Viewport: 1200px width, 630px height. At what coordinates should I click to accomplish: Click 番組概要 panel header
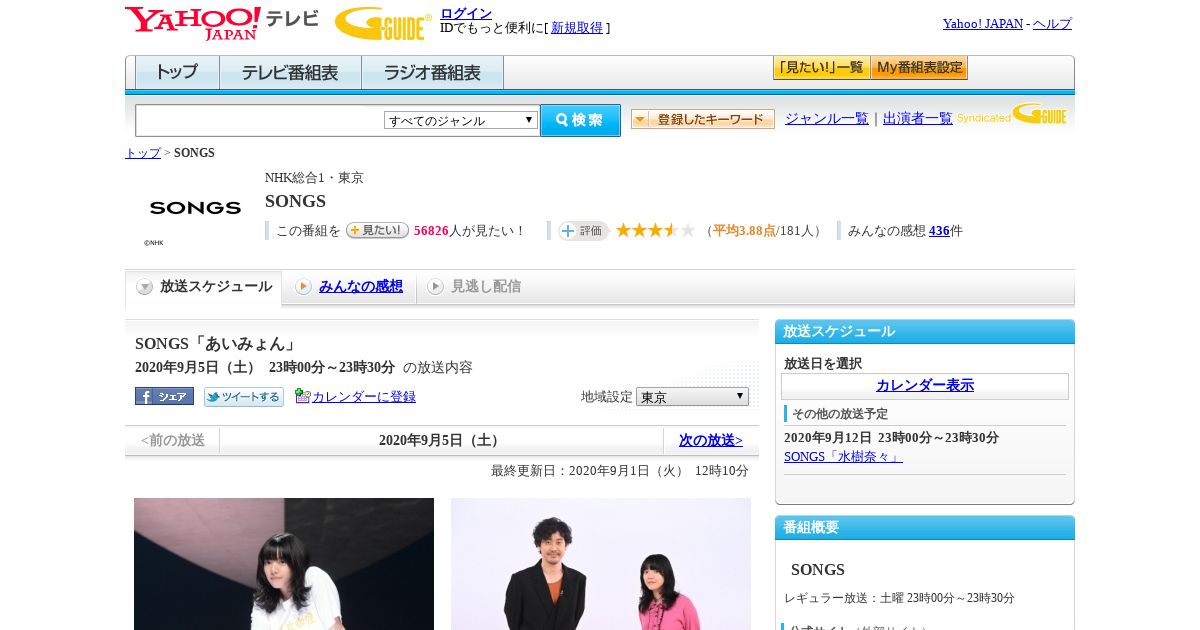[x=925, y=528]
